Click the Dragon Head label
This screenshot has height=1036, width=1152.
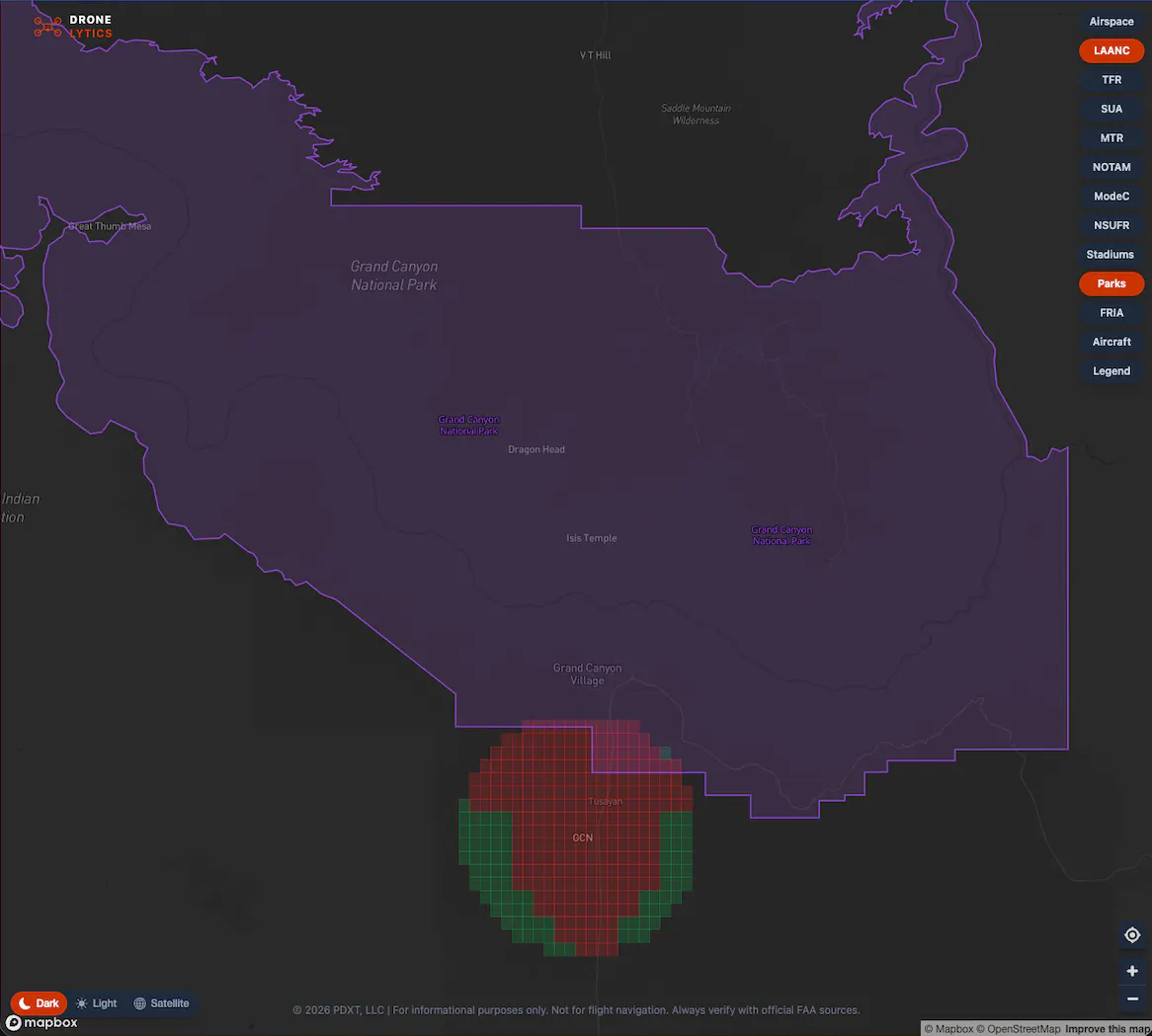(x=536, y=449)
